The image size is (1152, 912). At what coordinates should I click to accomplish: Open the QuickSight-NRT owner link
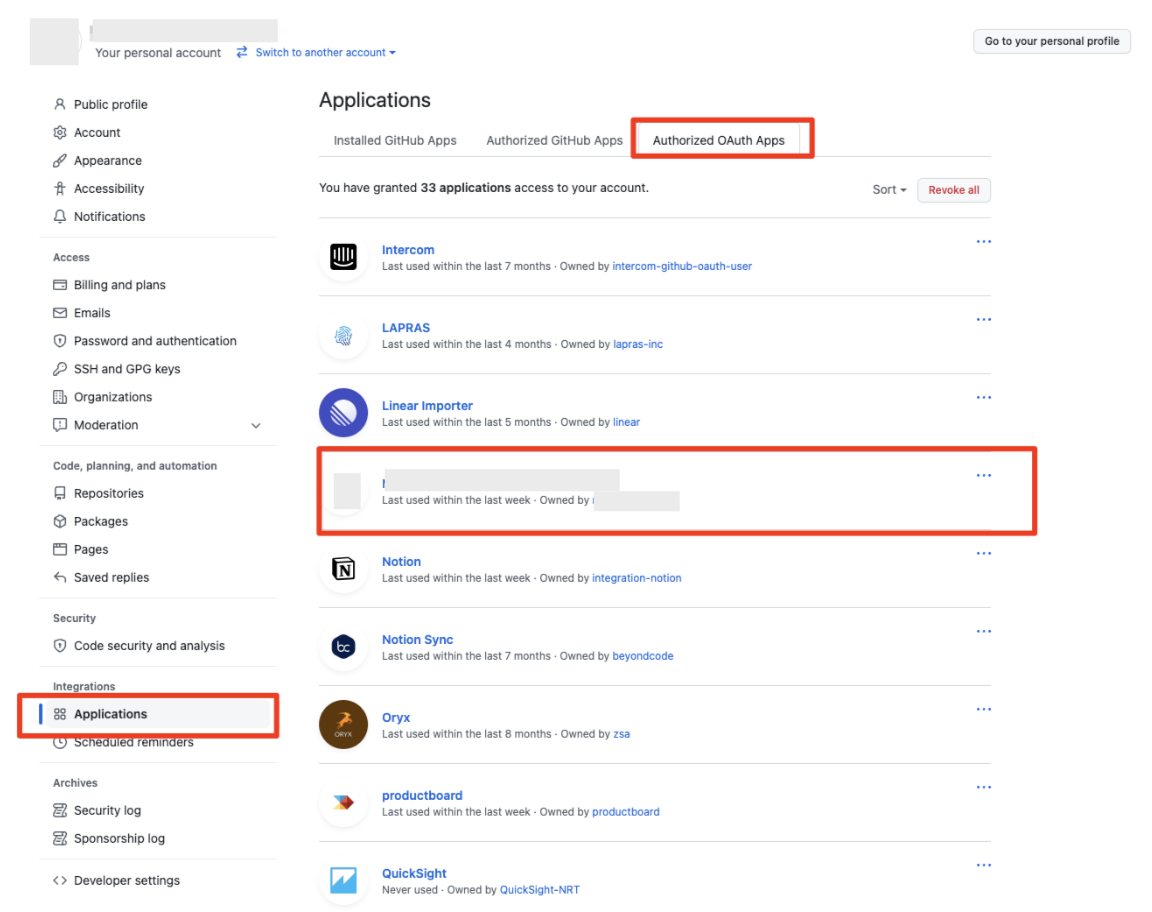click(539, 889)
